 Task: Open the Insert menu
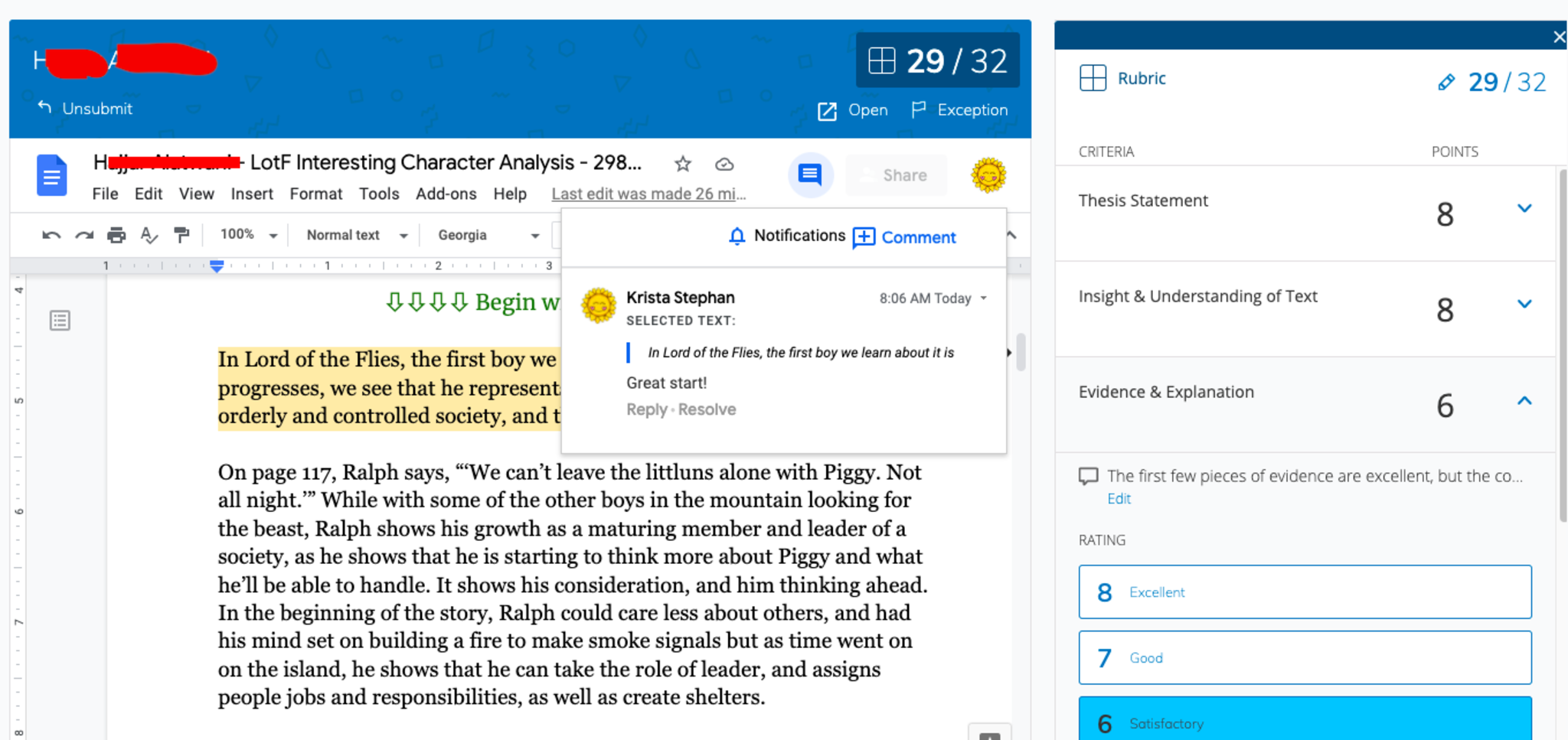point(252,194)
